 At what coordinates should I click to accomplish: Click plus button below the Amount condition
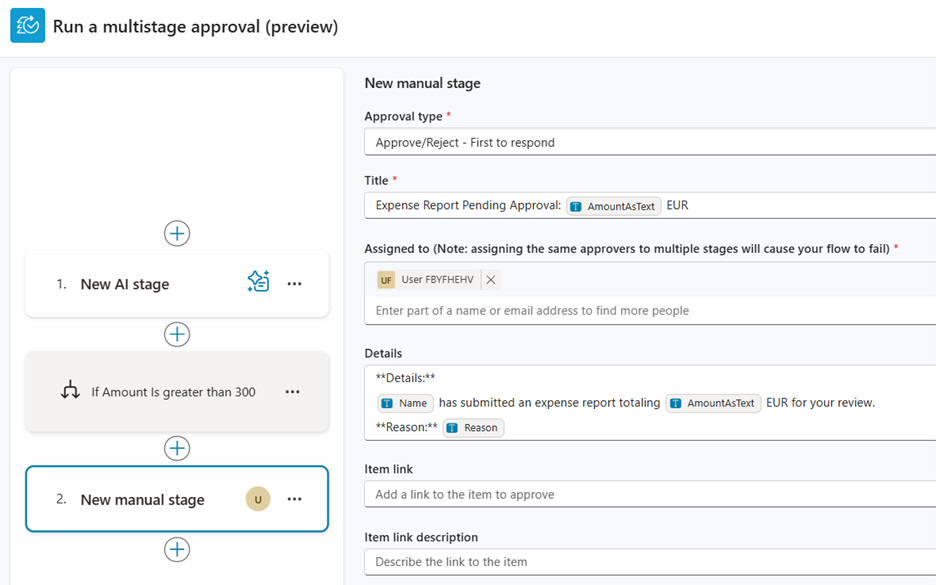177,448
